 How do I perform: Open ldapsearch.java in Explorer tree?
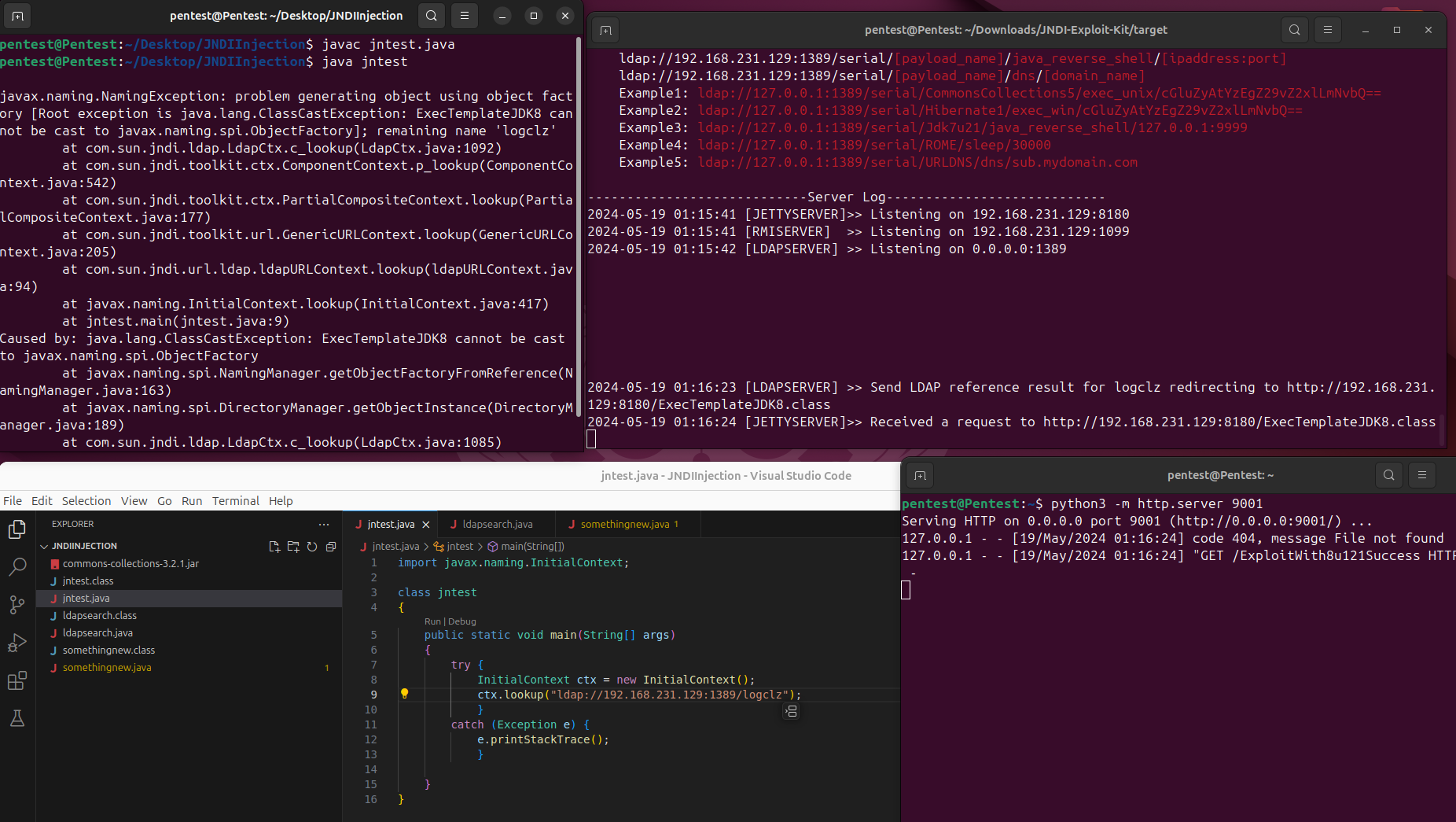click(189, 633)
